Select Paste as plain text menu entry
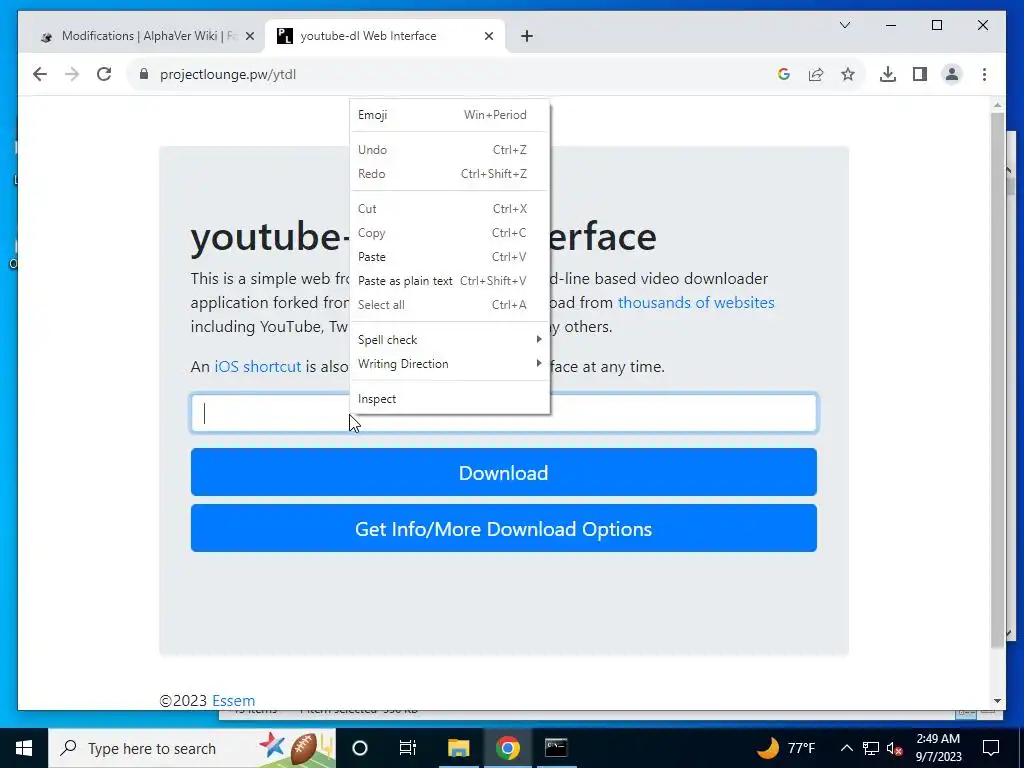1024x768 pixels. click(x=449, y=281)
